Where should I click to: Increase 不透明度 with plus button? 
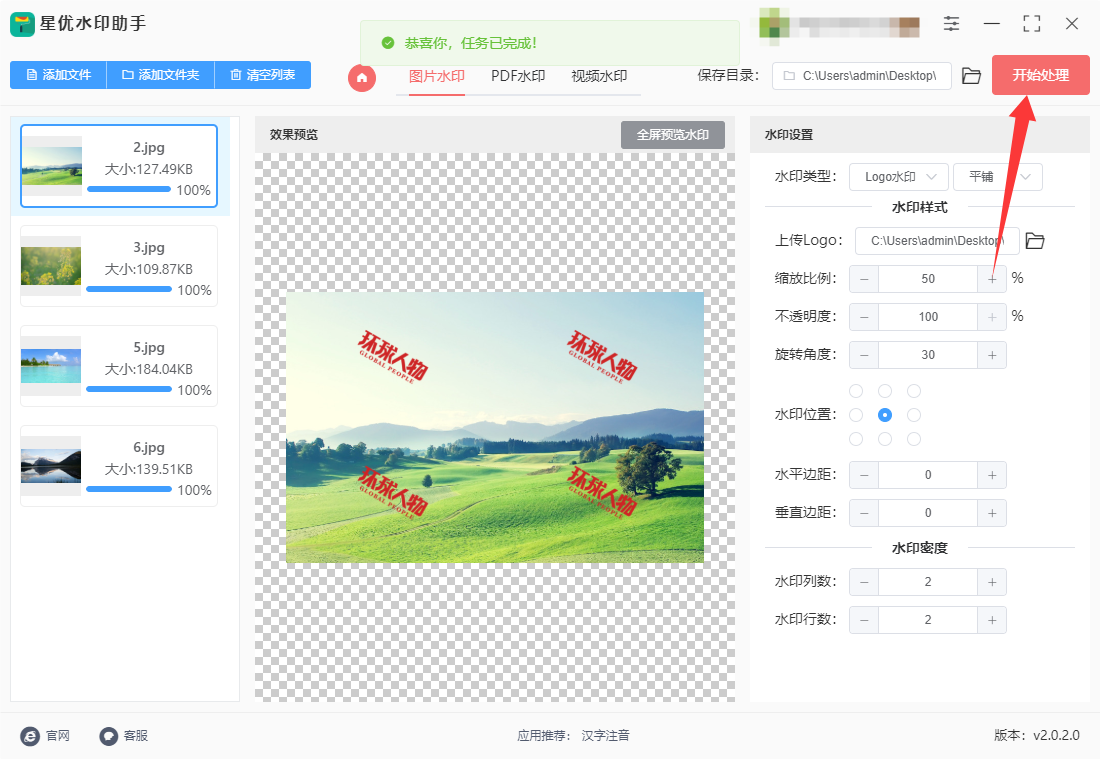[x=992, y=316]
